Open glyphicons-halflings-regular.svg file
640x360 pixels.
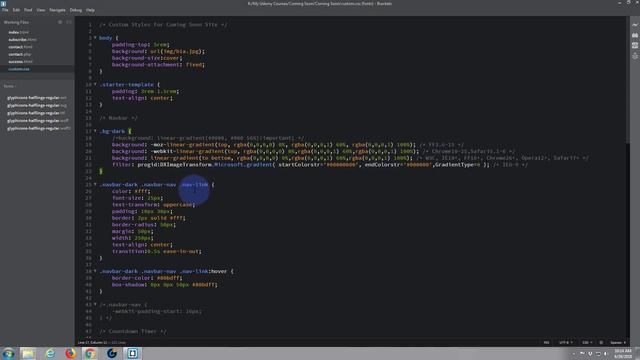click(37, 105)
